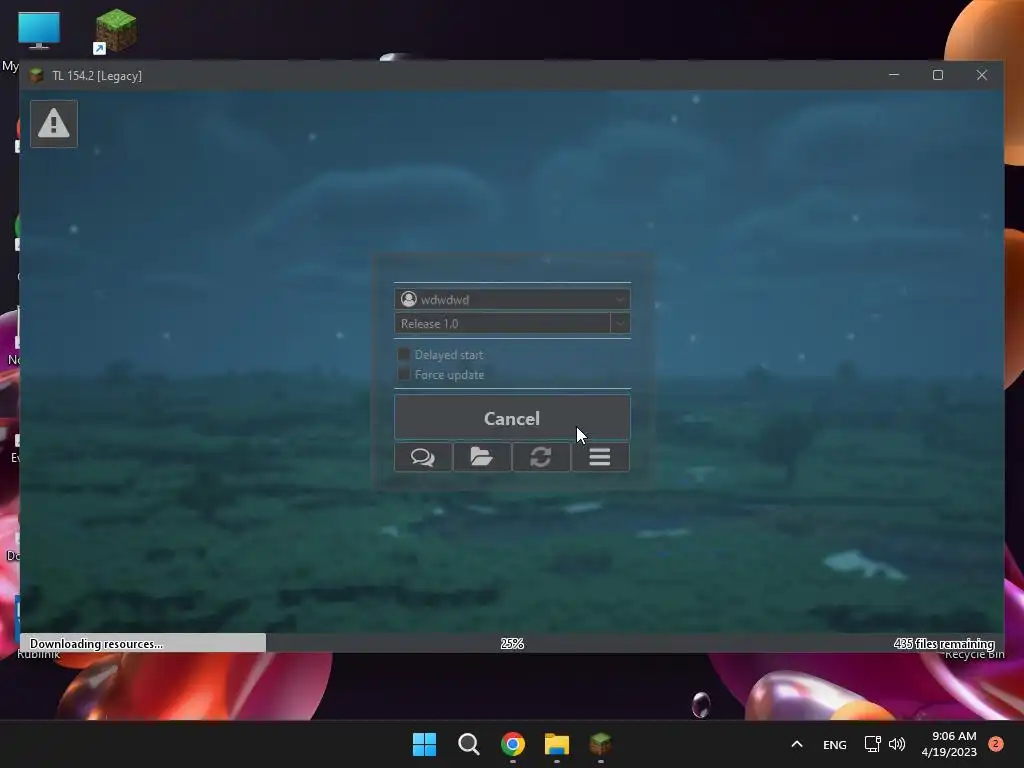Open File Explorer from the taskbar

click(557, 744)
